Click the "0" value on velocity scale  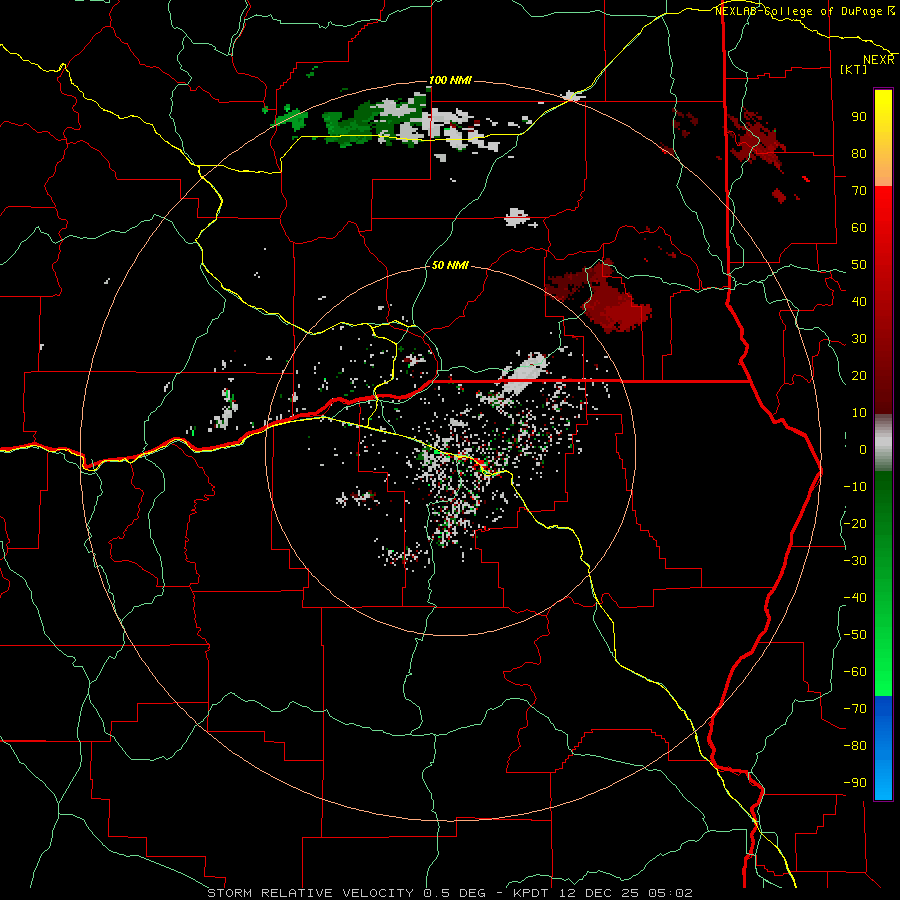click(863, 450)
